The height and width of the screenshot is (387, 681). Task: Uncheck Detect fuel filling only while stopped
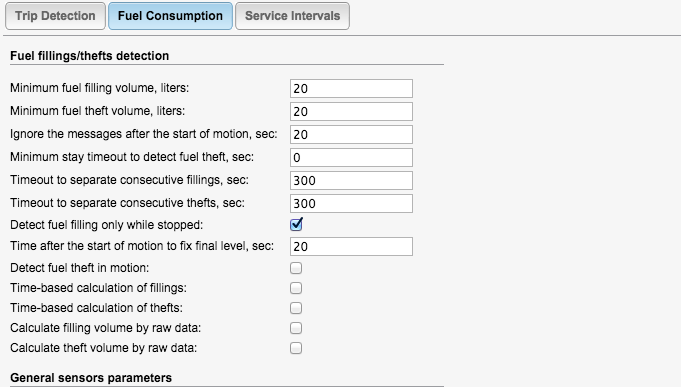click(x=296, y=225)
